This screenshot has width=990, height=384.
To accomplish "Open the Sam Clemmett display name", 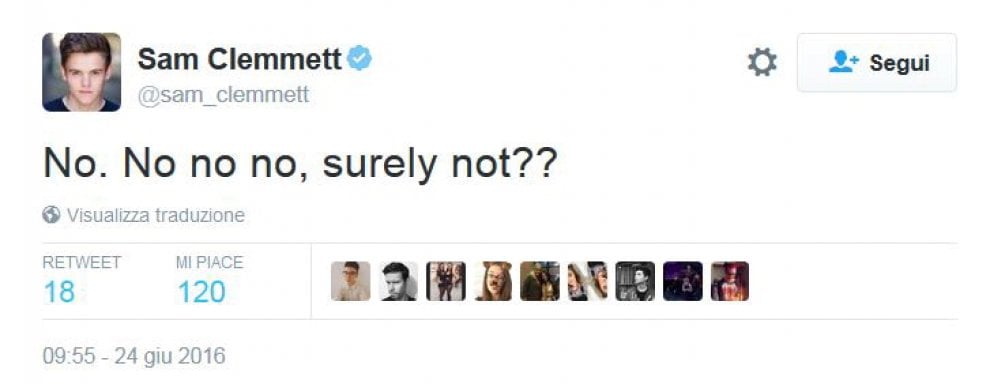I will click(240, 59).
